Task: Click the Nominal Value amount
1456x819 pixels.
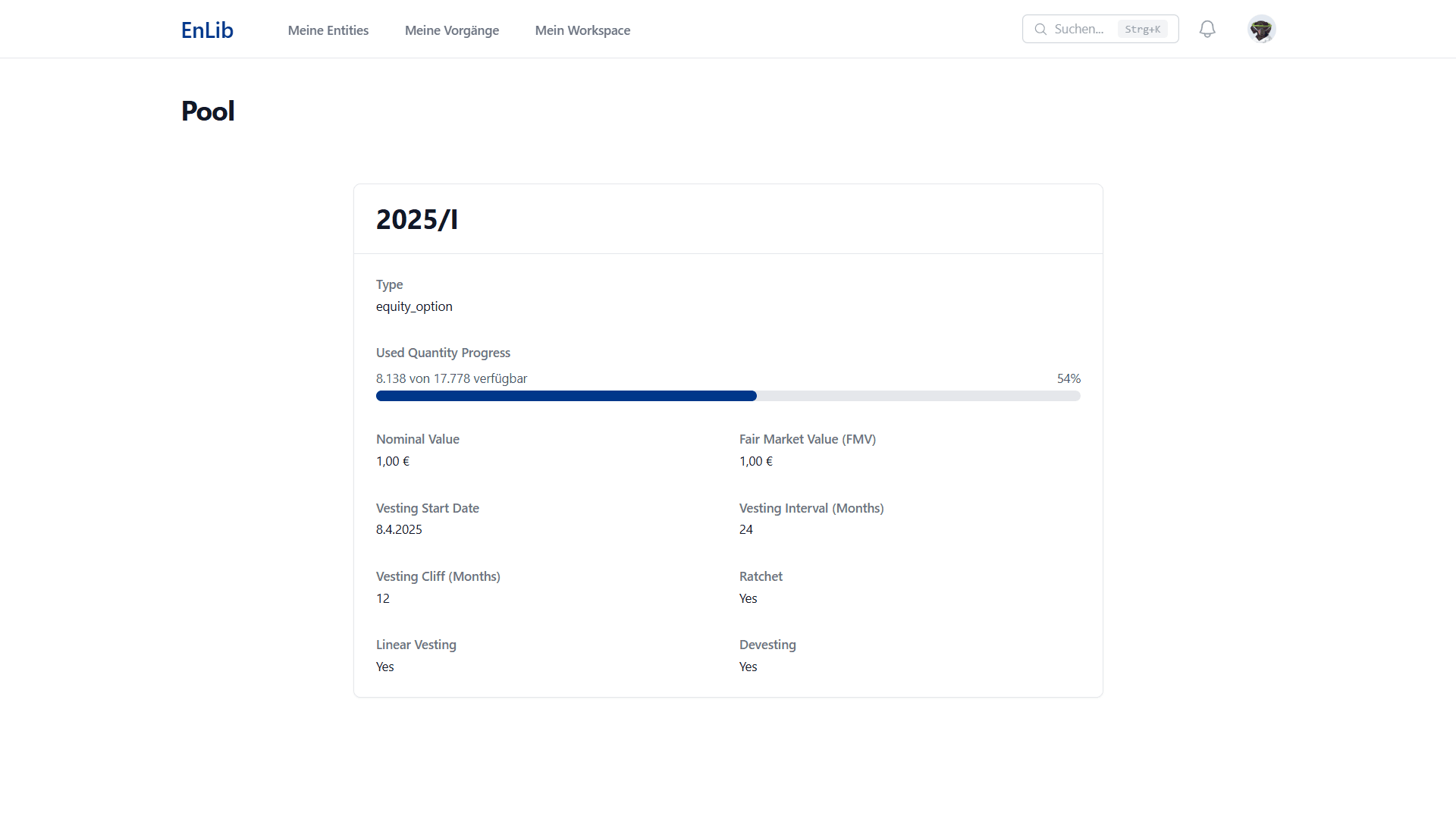Action: (392, 461)
